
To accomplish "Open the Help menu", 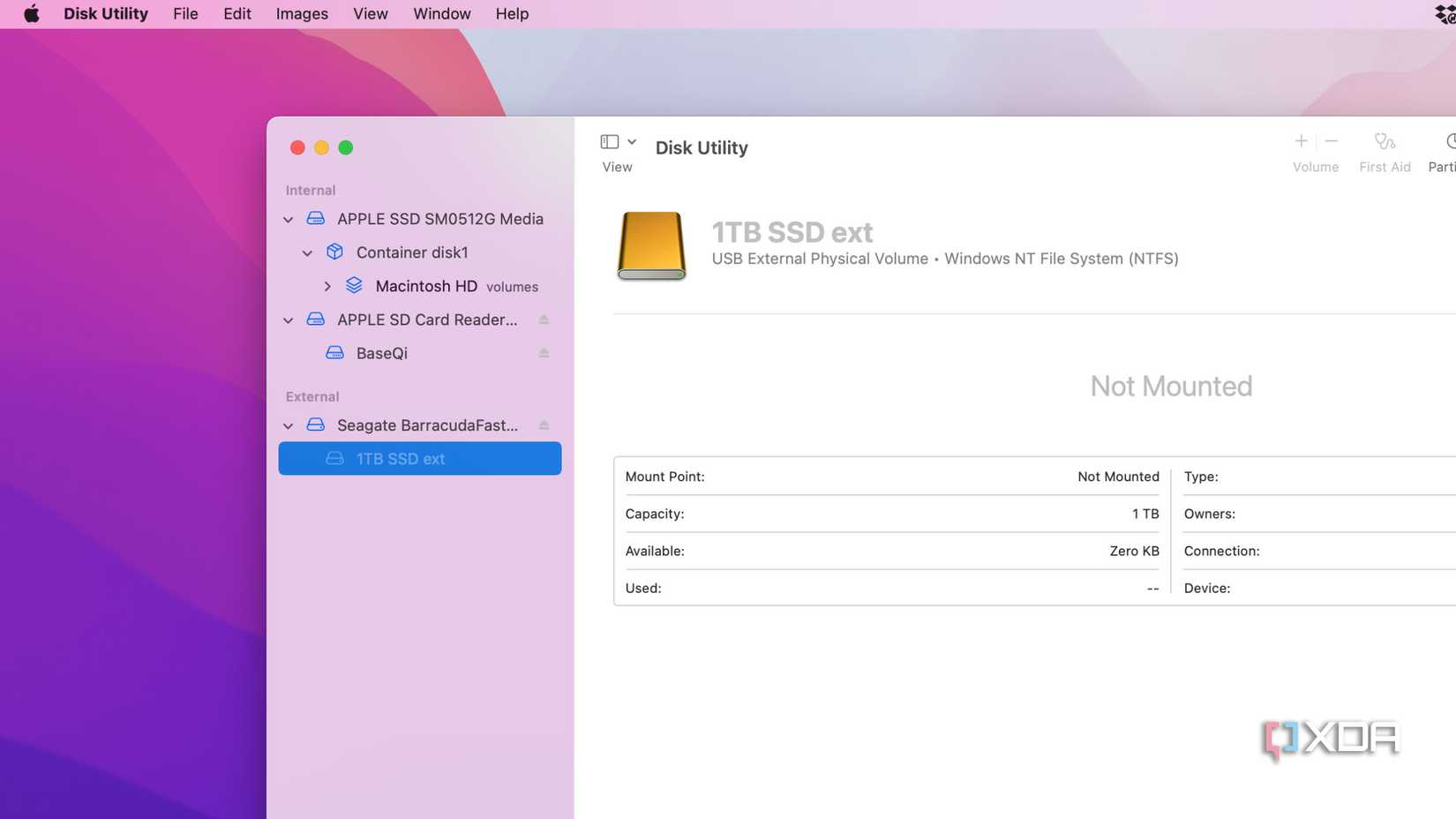I will tap(512, 13).
